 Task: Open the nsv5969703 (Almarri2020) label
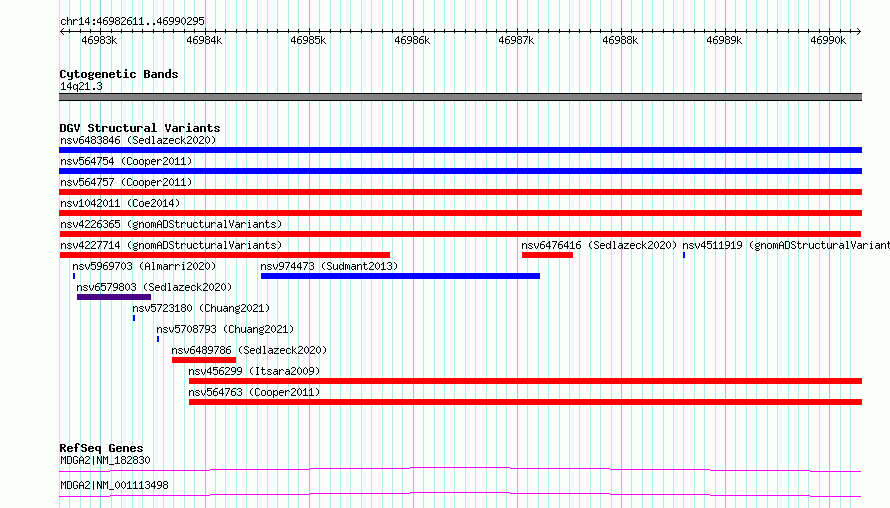tap(144, 266)
